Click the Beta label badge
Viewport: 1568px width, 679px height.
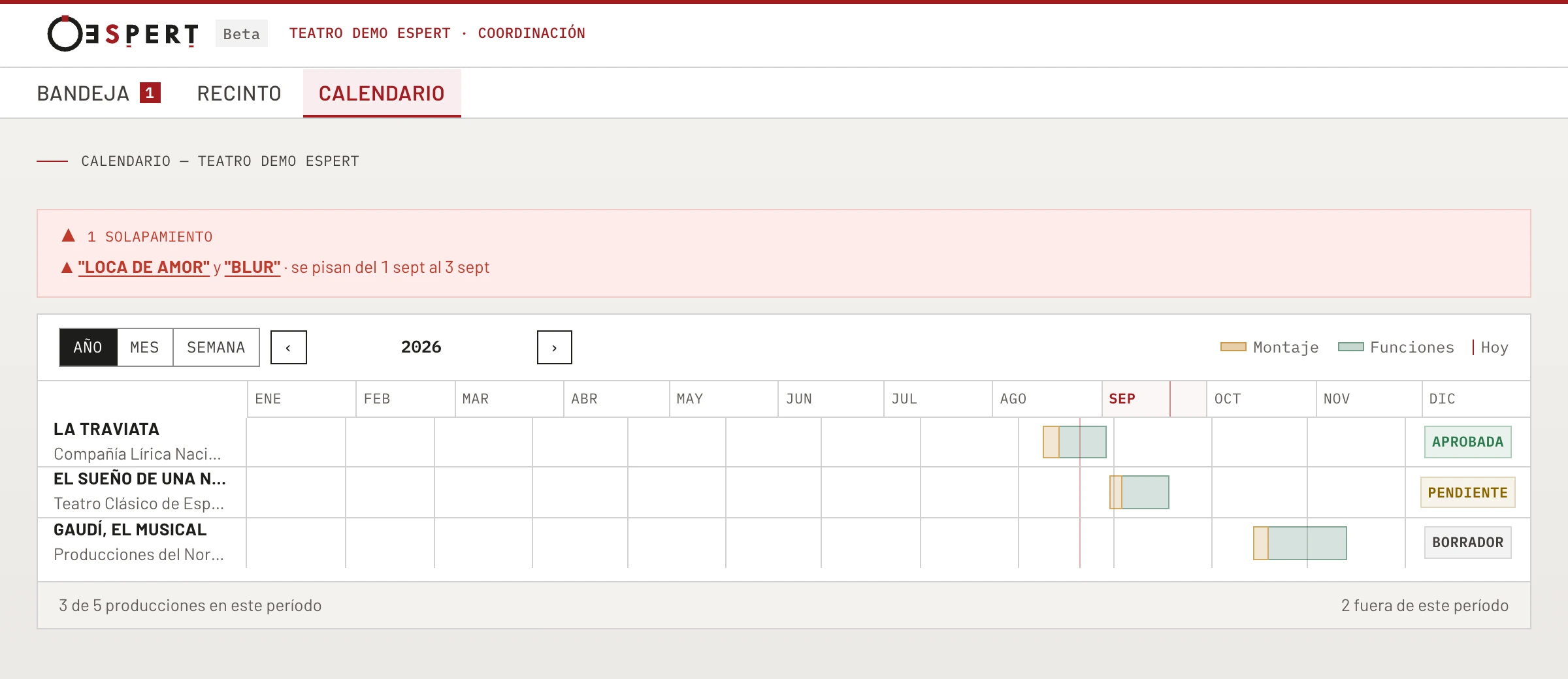point(242,34)
